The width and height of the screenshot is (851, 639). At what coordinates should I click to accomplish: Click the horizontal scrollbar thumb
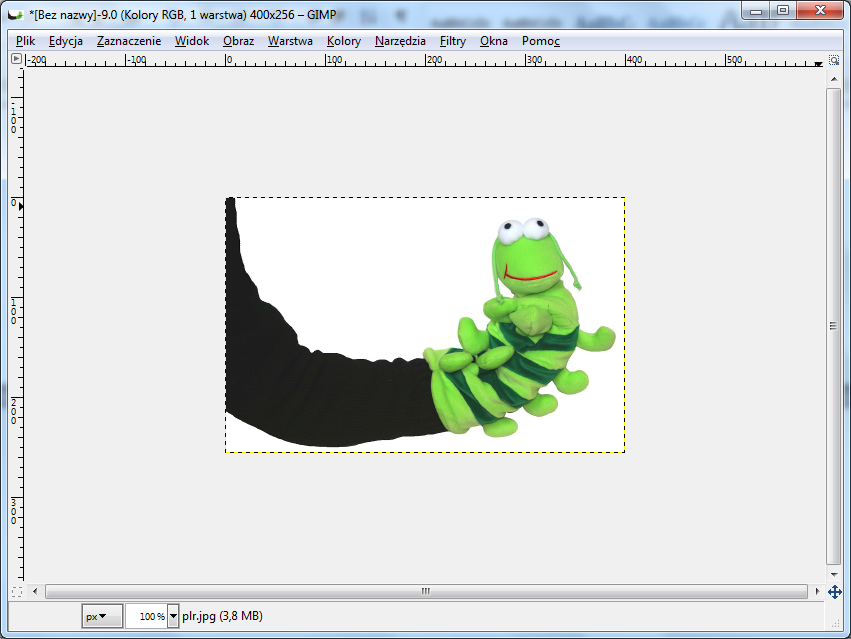pos(426,591)
